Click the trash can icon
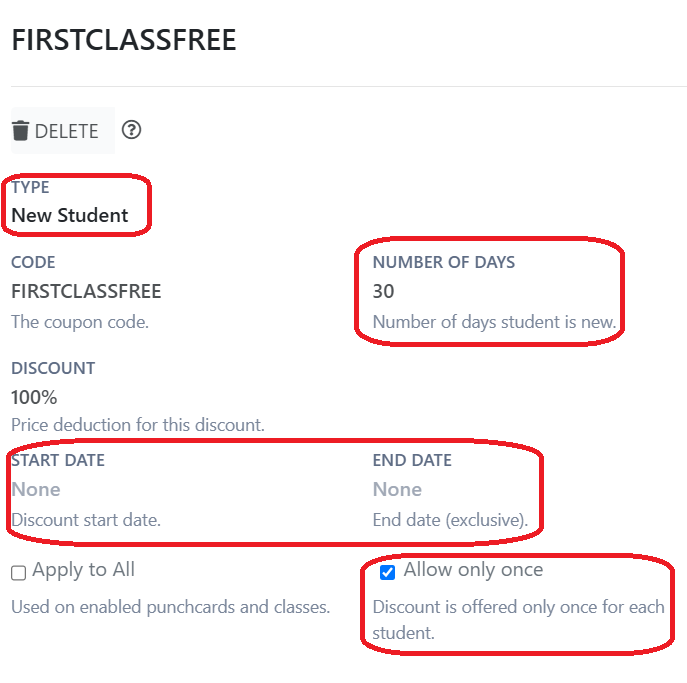687x683 pixels. click(x=21, y=131)
